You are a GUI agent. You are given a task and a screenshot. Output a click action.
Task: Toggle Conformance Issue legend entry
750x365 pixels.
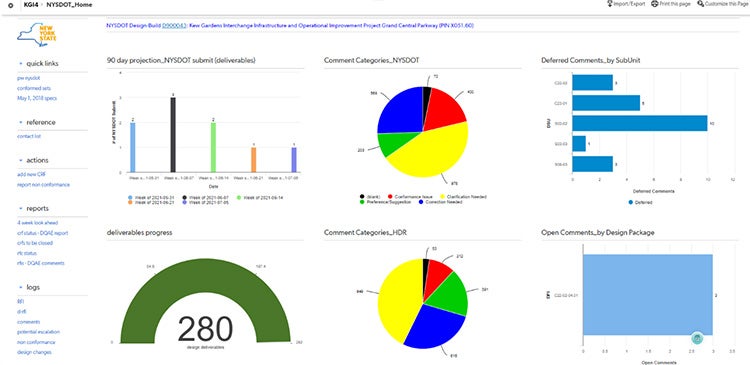[410, 197]
